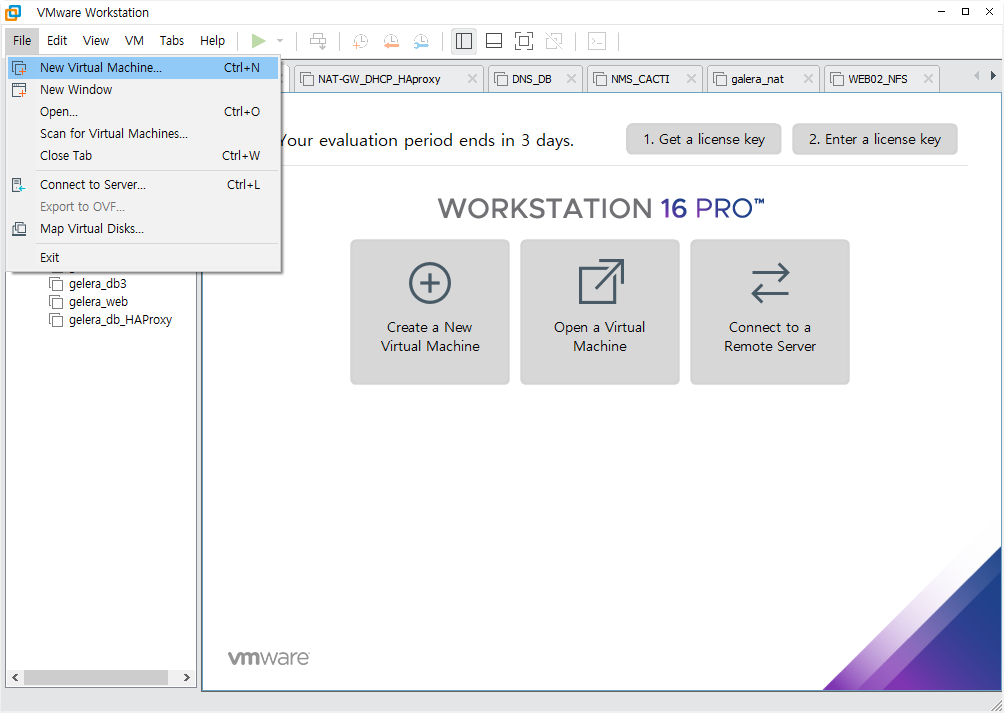
Task: Choose Close Tab menu entry
Action: (143, 156)
